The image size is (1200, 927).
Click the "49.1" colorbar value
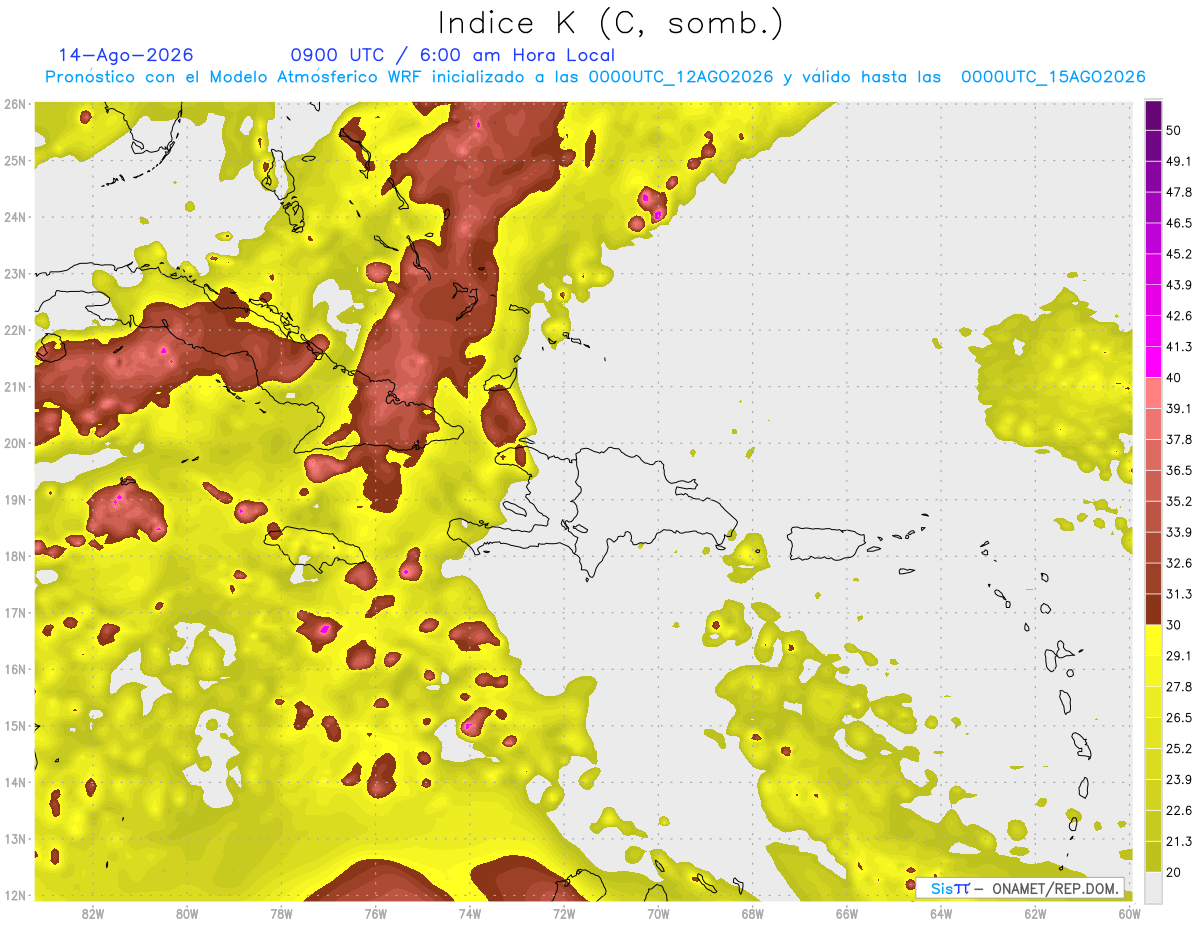click(1179, 161)
